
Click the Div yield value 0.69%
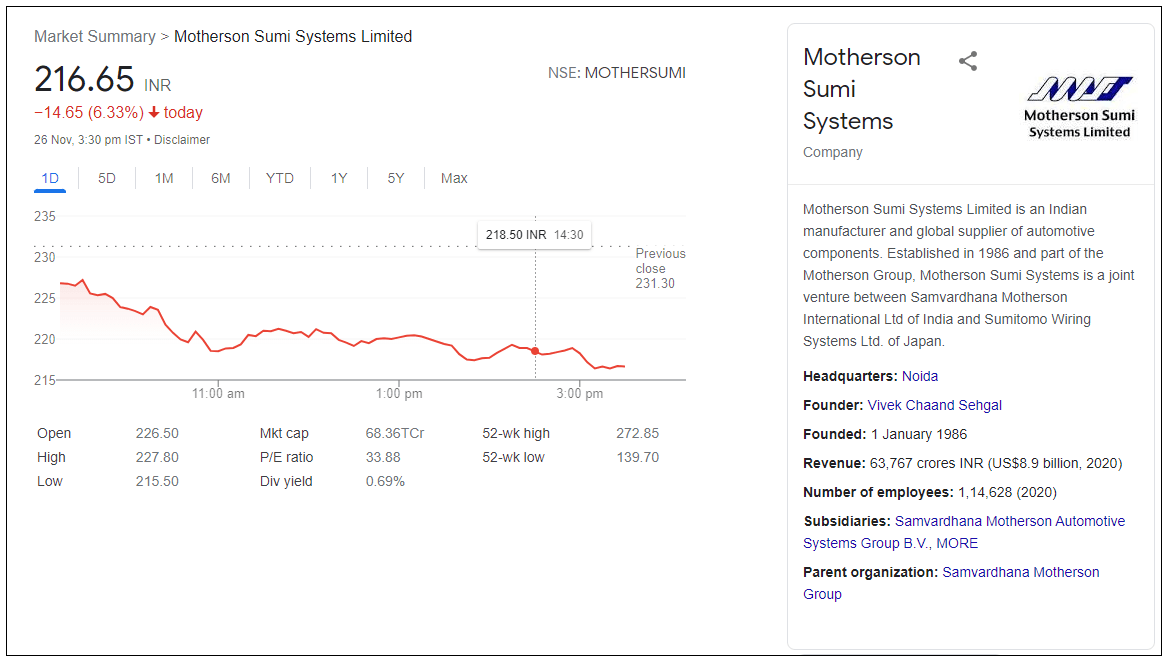[385, 481]
